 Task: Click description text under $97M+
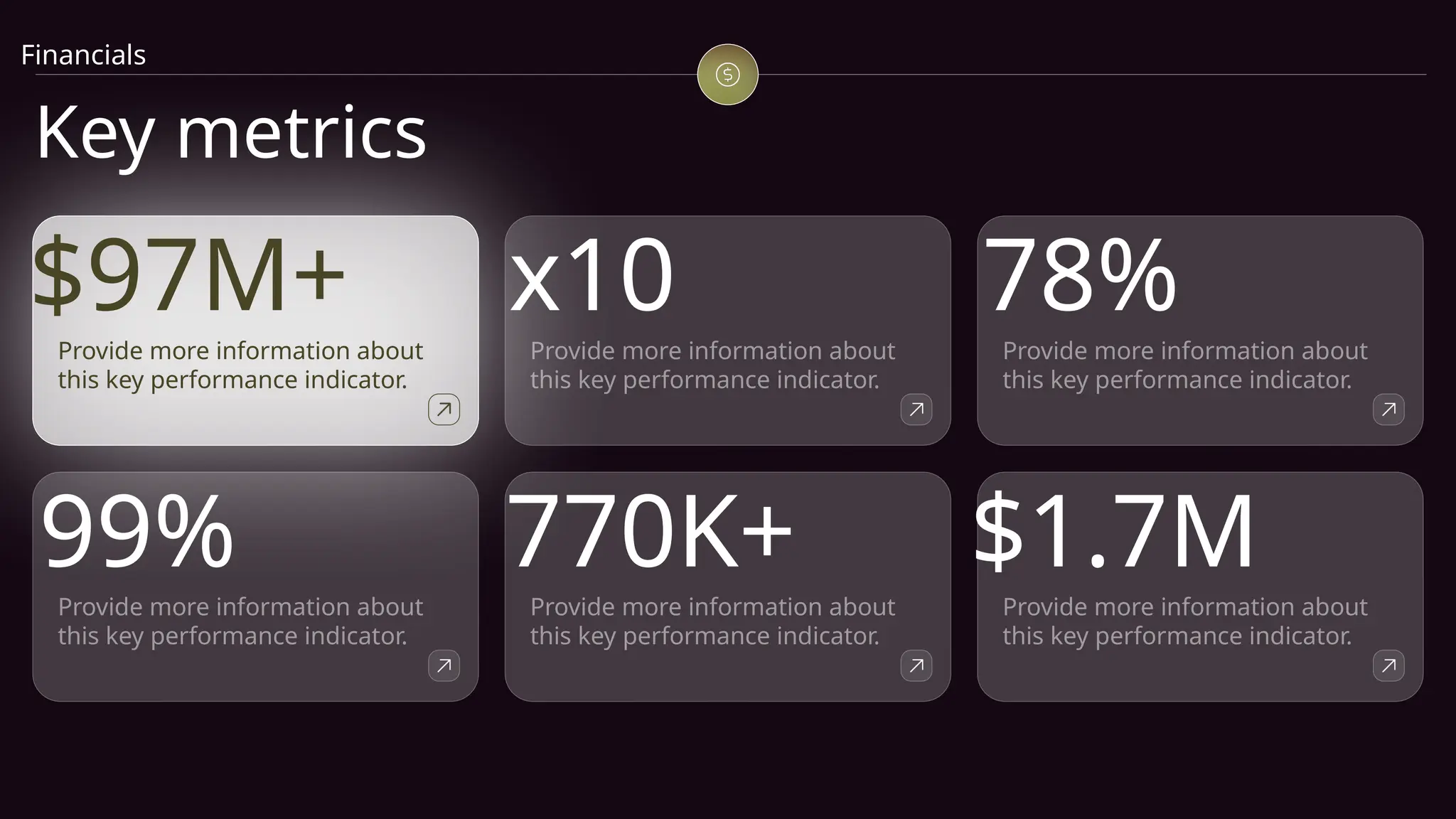240,365
